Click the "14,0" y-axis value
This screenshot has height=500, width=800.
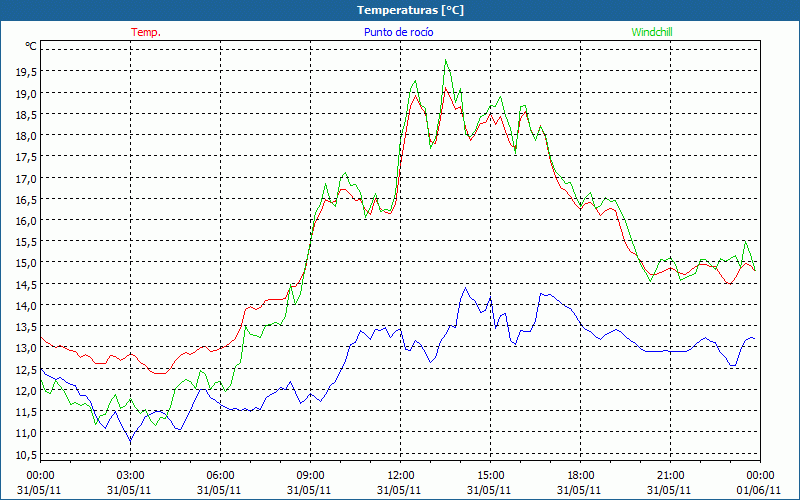click(26, 306)
